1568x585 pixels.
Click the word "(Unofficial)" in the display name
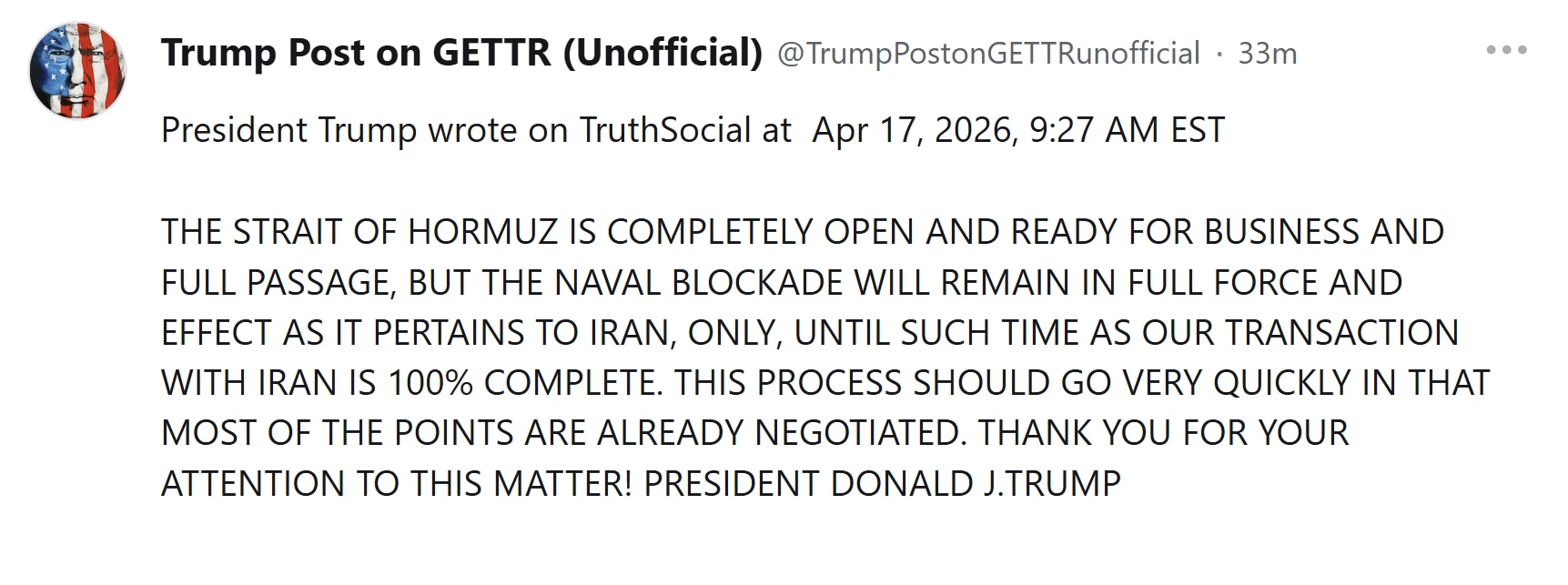click(x=663, y=53)
